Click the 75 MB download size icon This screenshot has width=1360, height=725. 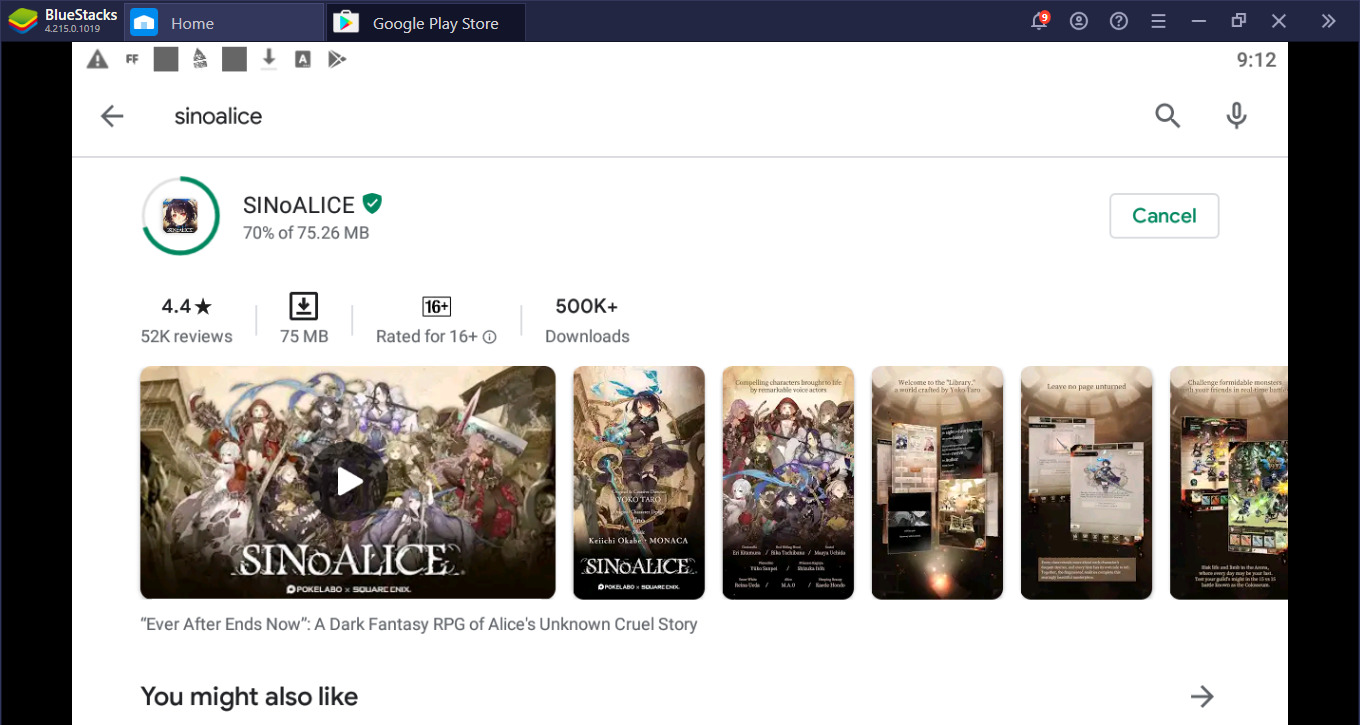pyautogui.click(x=304, y=306)
